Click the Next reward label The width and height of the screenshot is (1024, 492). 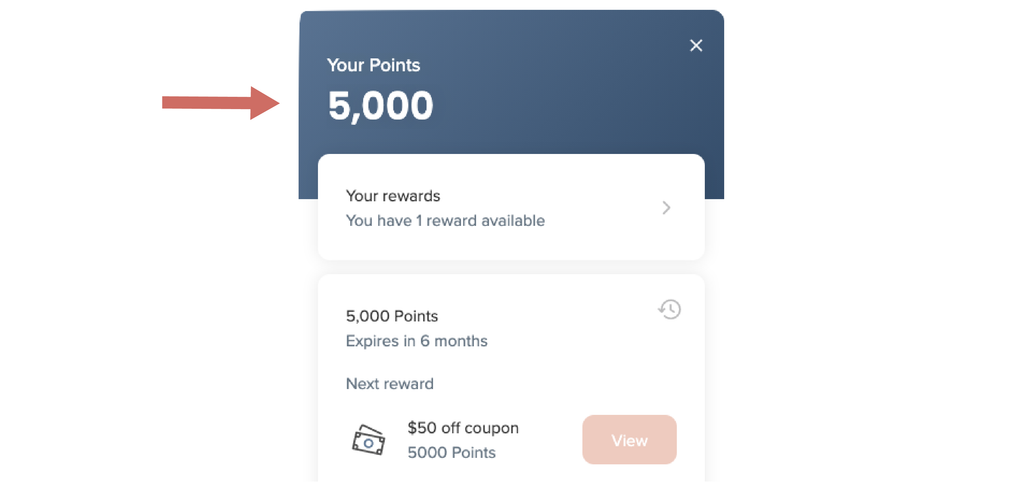[389, 384]
